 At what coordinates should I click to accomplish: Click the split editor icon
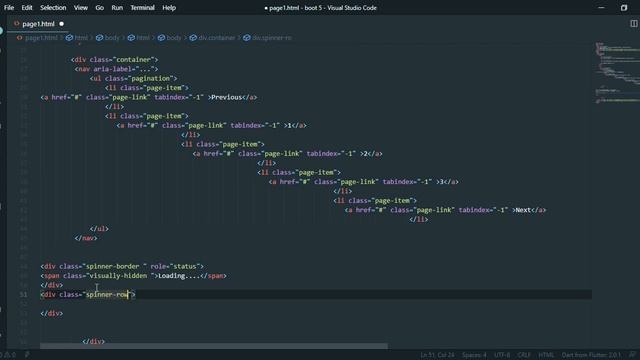pyautogui.click(x=633, y=24)
